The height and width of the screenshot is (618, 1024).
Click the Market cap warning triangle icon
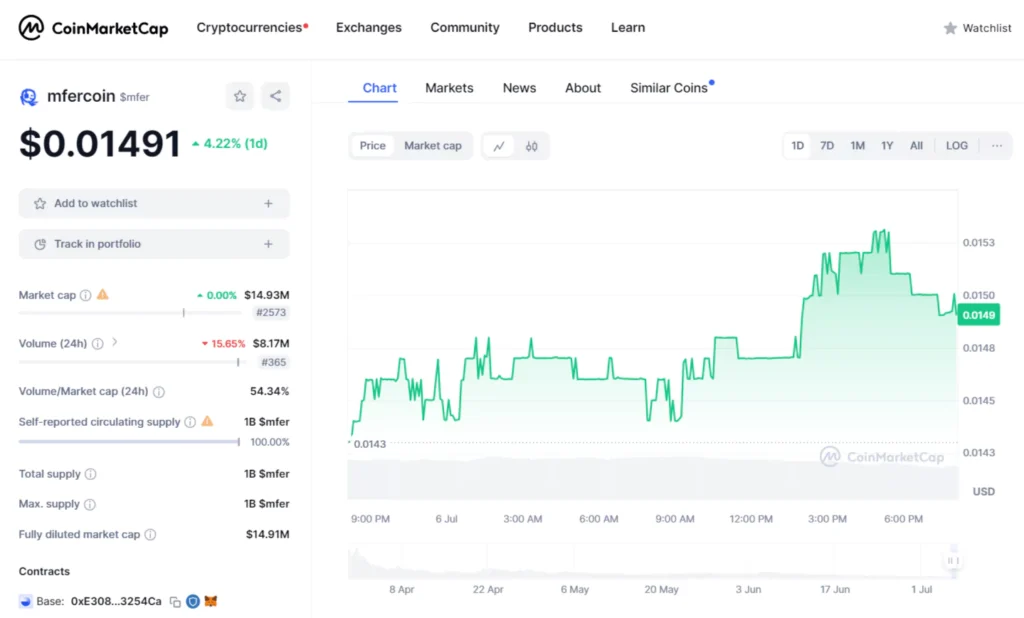pos(103,295)
